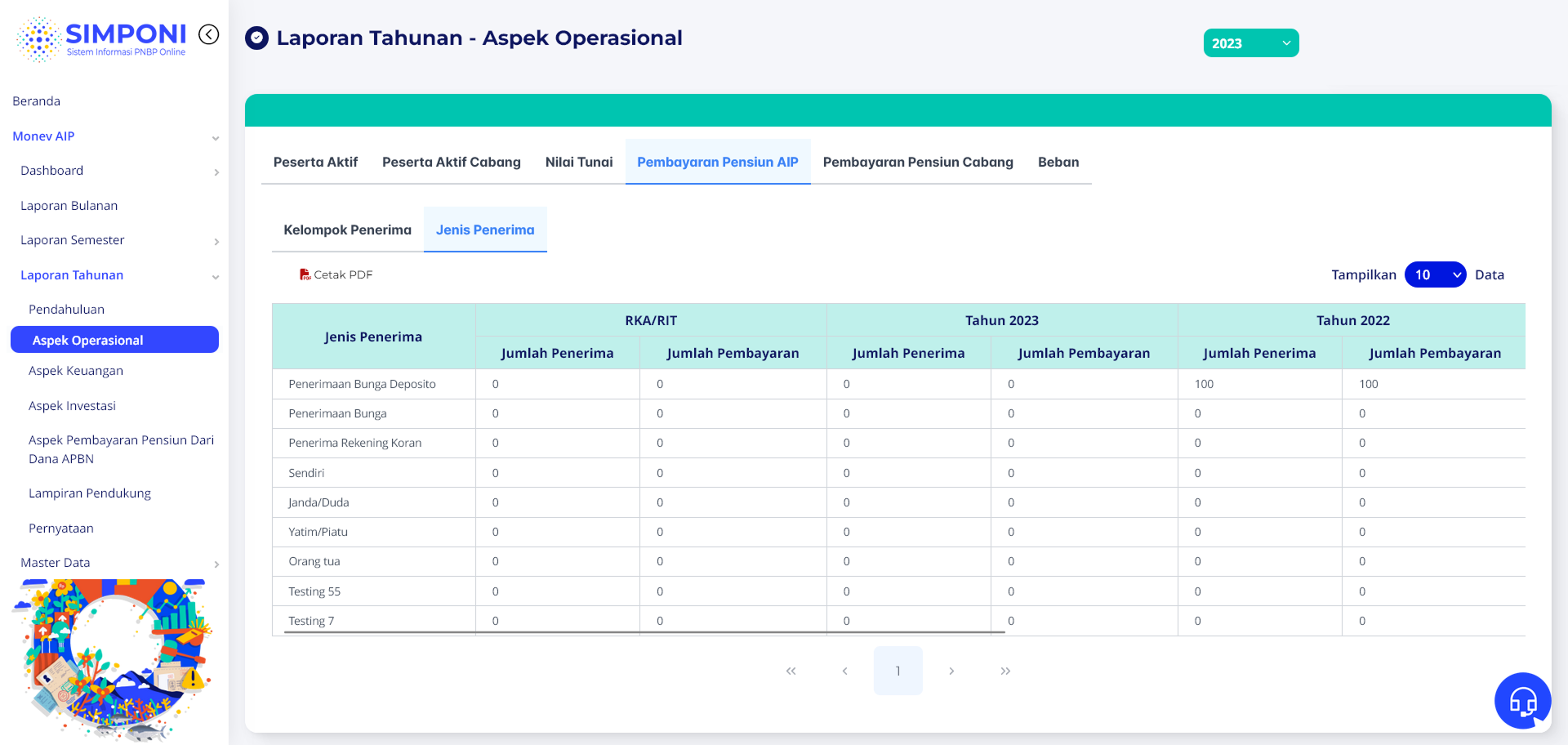Open Master Data menu item
The height and width of the screenshot is (745, 1568).
click(56, 563)
